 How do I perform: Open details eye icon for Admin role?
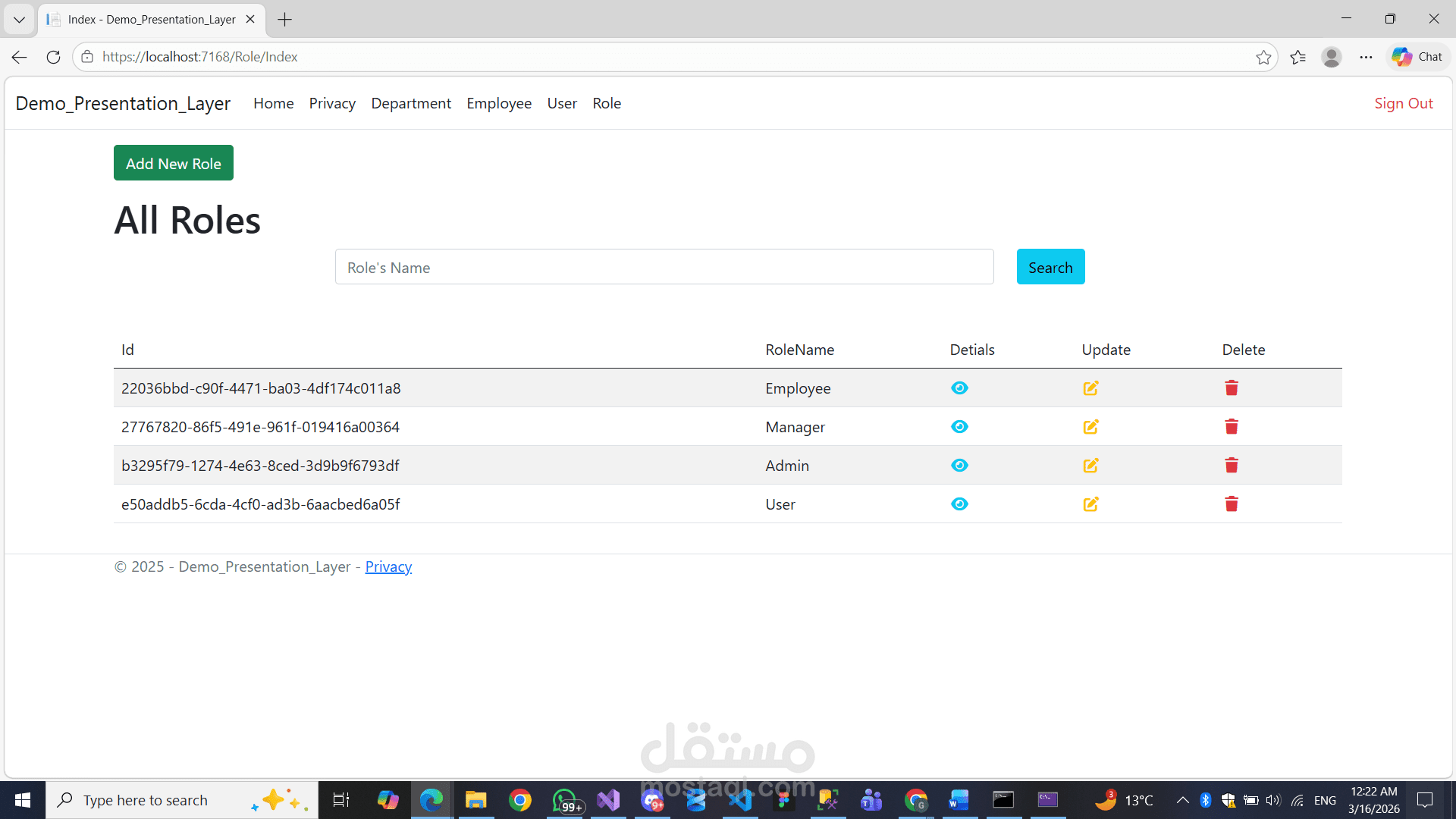tap(959, 466)
